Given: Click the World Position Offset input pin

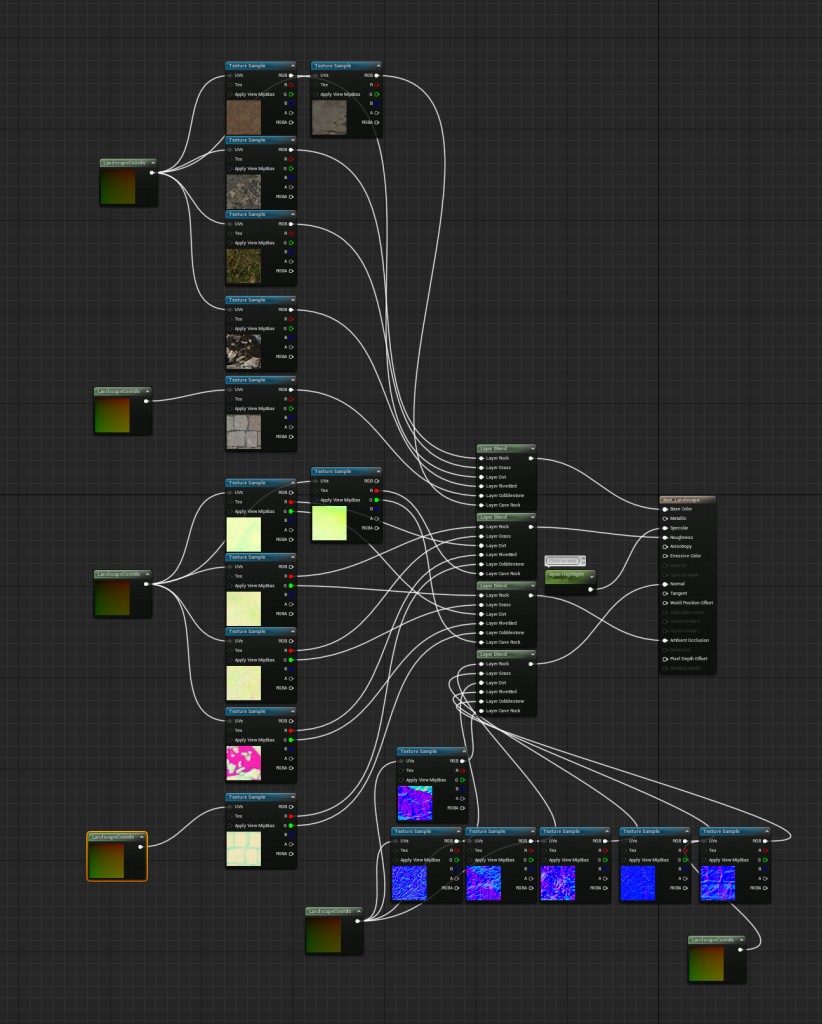Looking at the screenshot, I should pos(666,603).
